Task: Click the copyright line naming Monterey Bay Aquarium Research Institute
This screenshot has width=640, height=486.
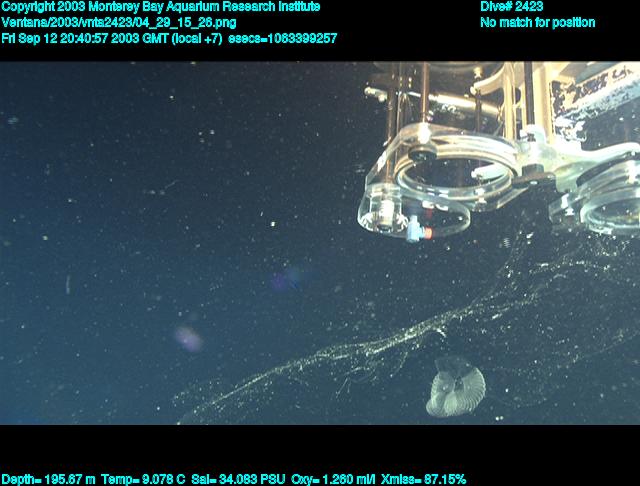Action: 161,7
